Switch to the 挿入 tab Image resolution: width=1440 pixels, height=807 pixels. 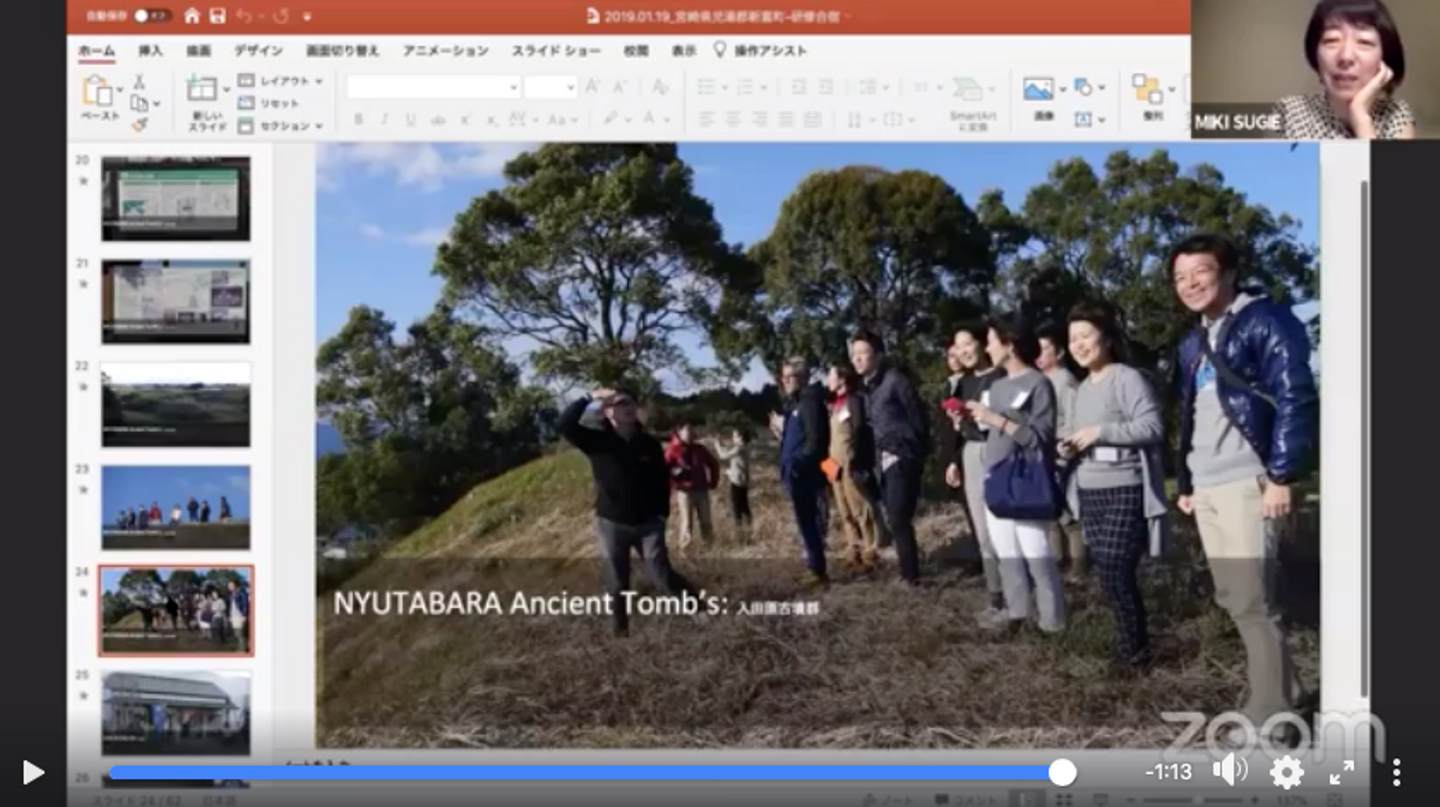tap(150, 51)
